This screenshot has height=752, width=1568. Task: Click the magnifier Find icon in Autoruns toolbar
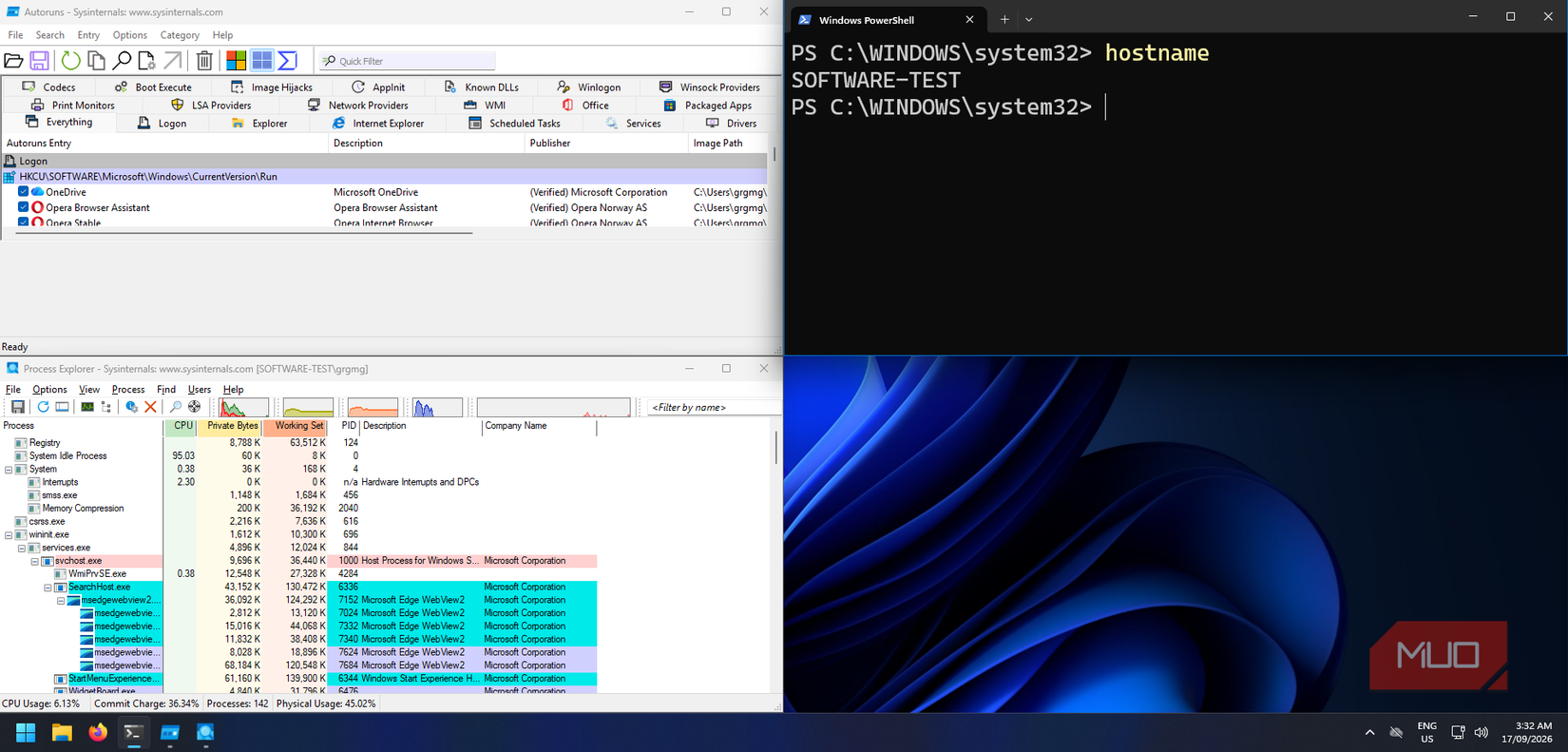tap(122, 61)
